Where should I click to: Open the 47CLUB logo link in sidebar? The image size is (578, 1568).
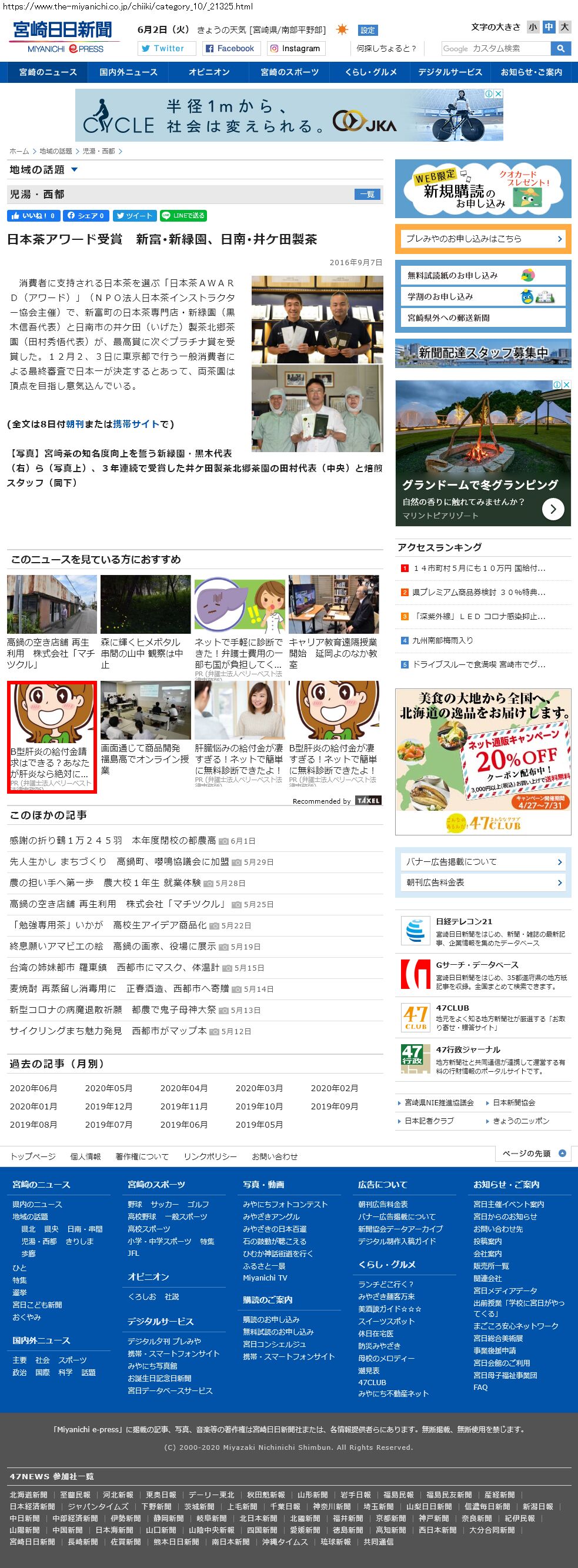[416, 1017]
